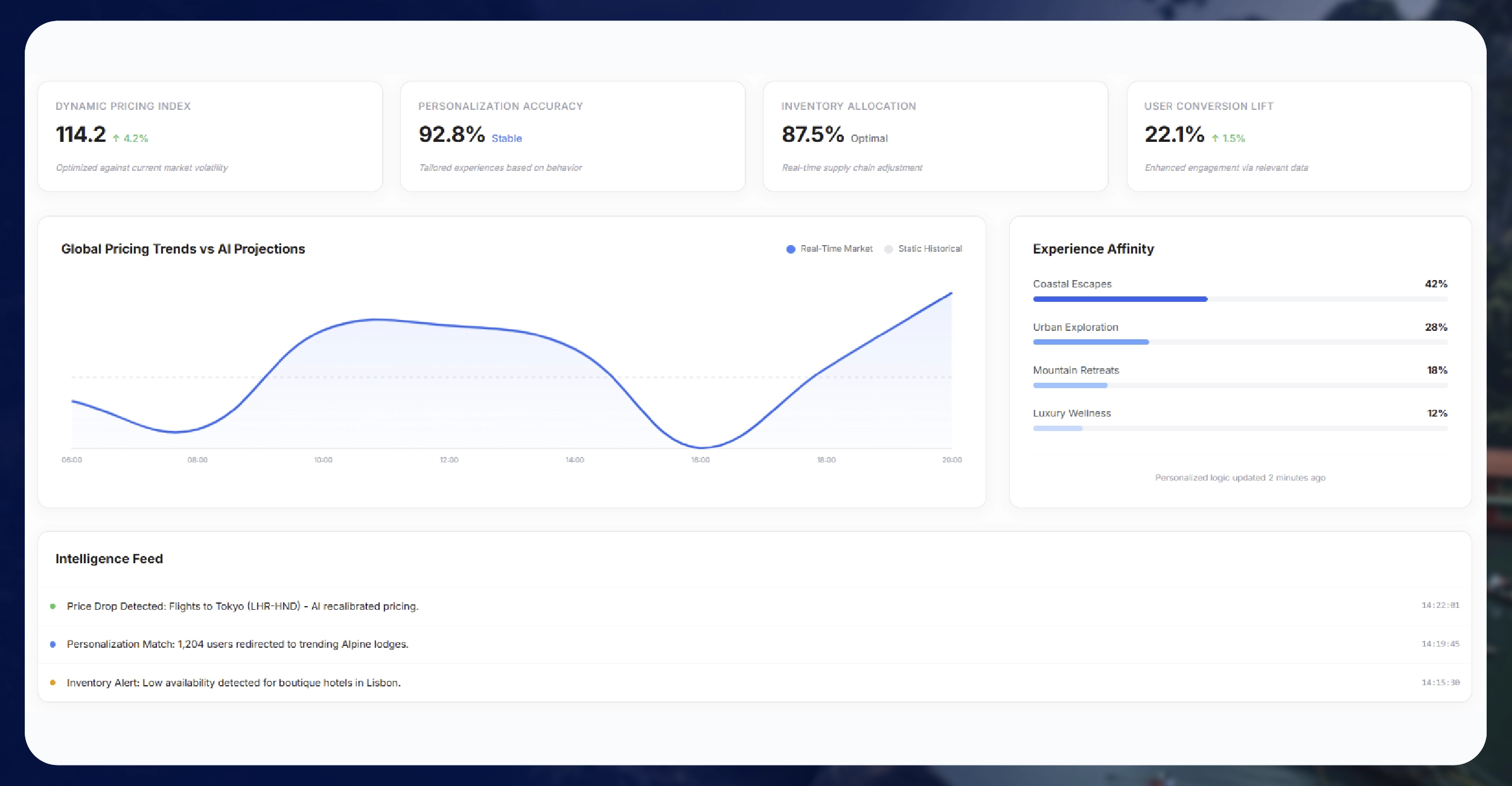
Task: Click the orange dot beside Inventory Alert entry
Action: coord(53,683)
